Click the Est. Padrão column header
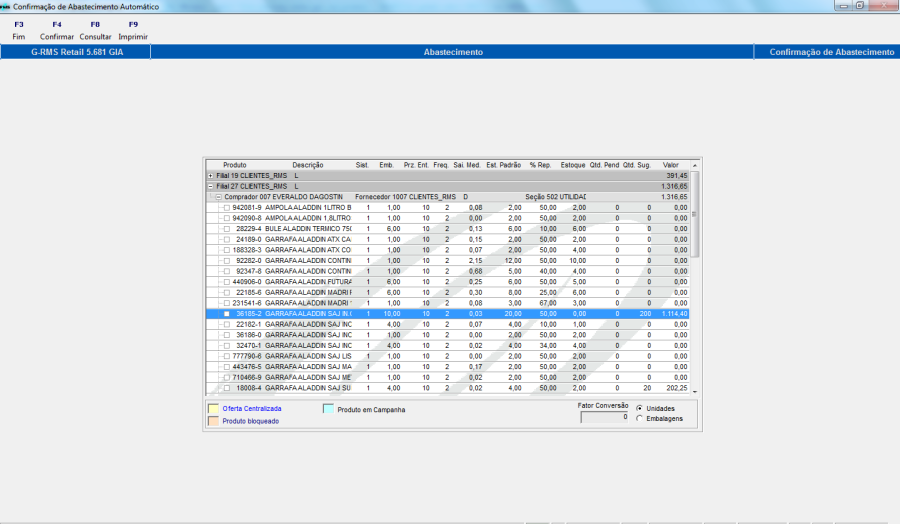Screen dimensions: 900x524 tap(503, 165)
